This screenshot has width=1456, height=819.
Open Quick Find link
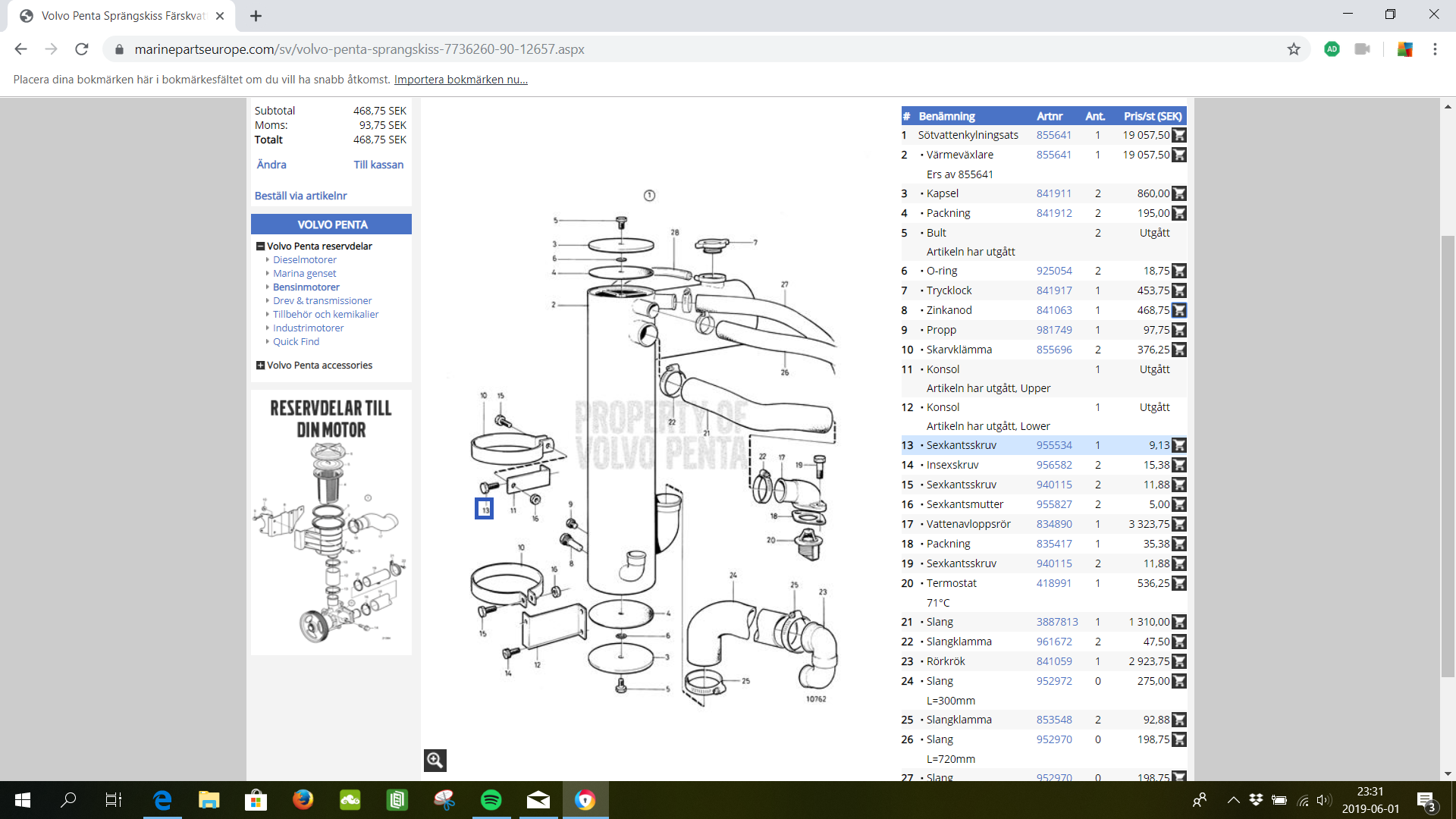click(x=297, y=342)
